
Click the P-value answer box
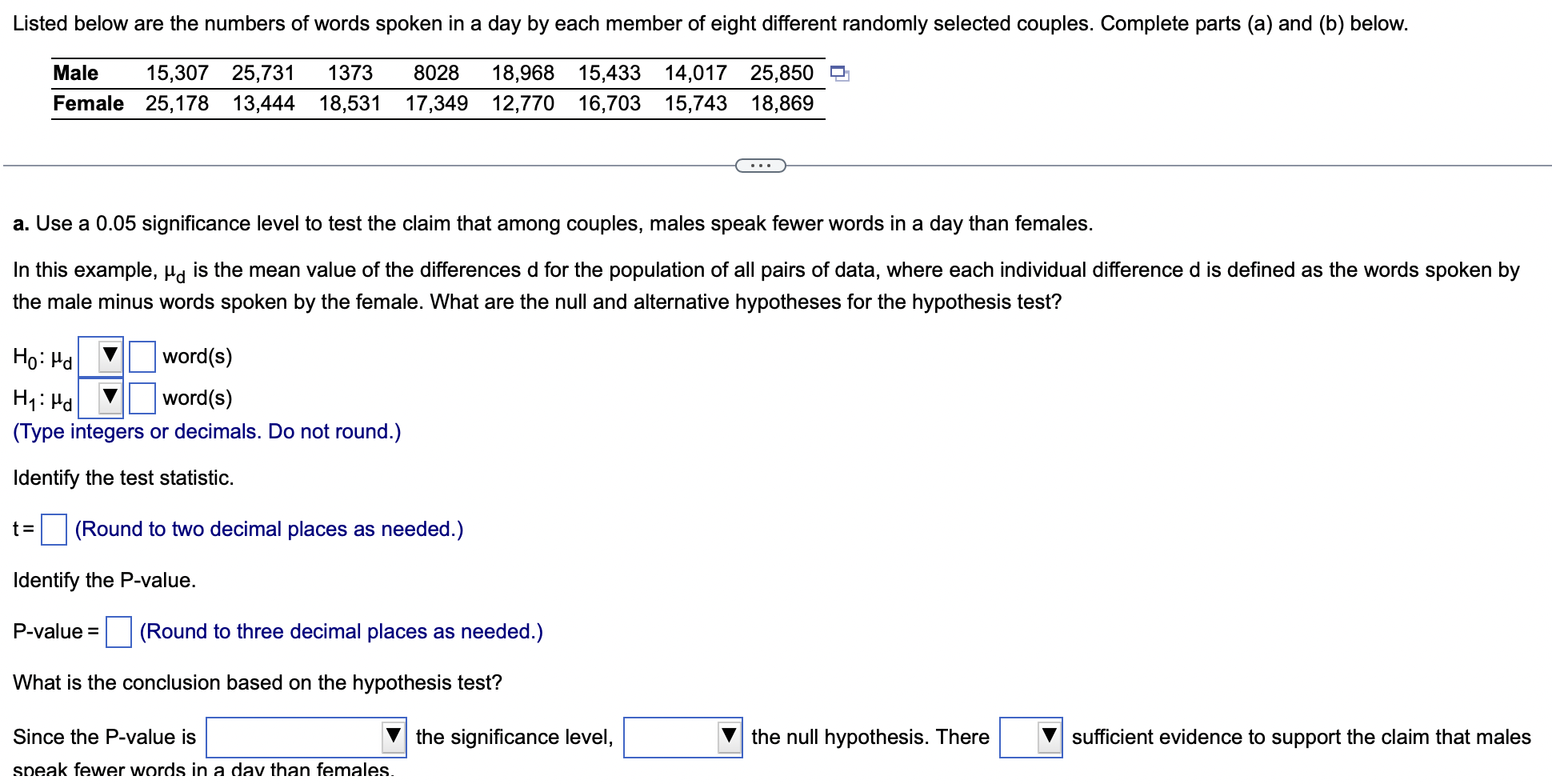point(118,632)
